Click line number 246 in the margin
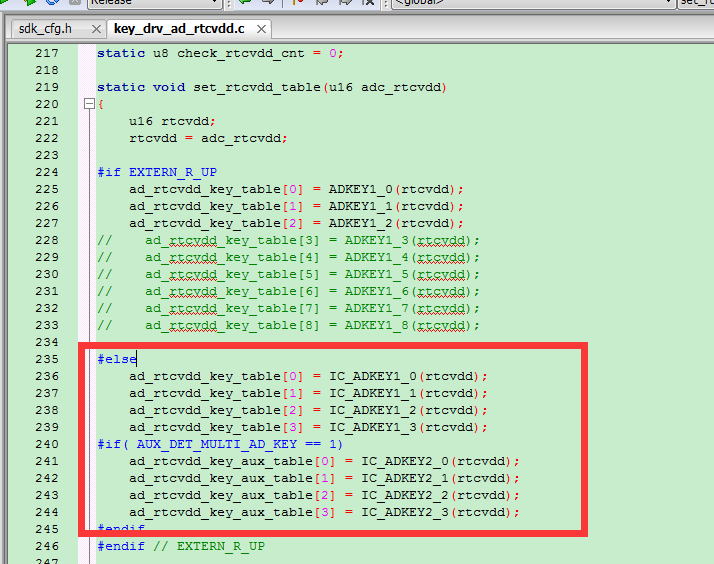Screen dimensions: 714x564 pos(47,546)
